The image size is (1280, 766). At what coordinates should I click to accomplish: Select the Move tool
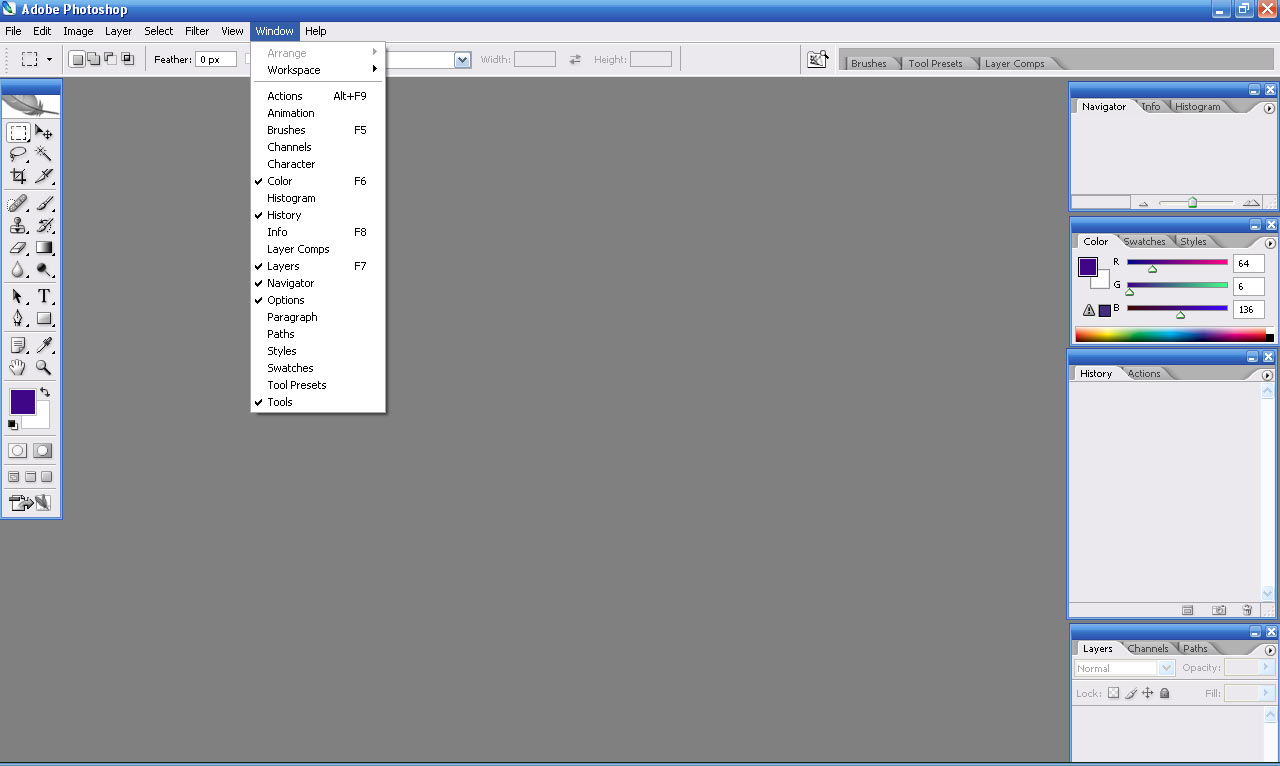[44, 132]
